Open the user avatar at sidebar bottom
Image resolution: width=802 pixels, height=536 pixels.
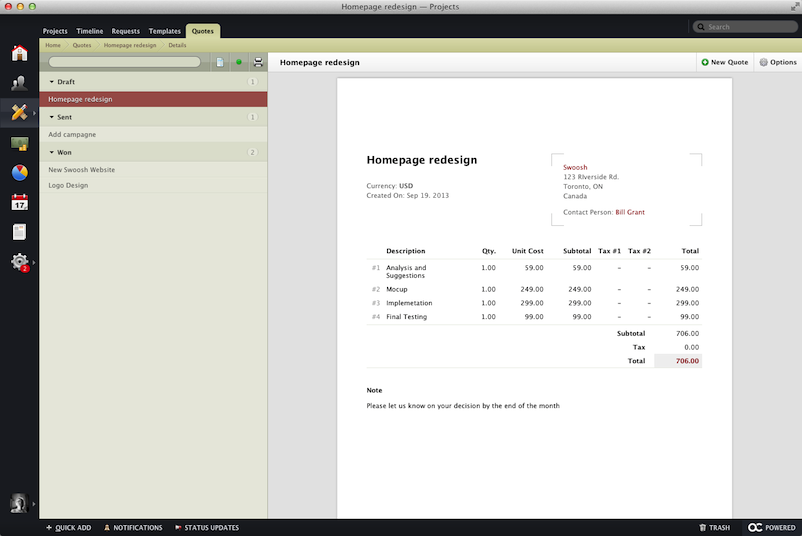point(18,504)
